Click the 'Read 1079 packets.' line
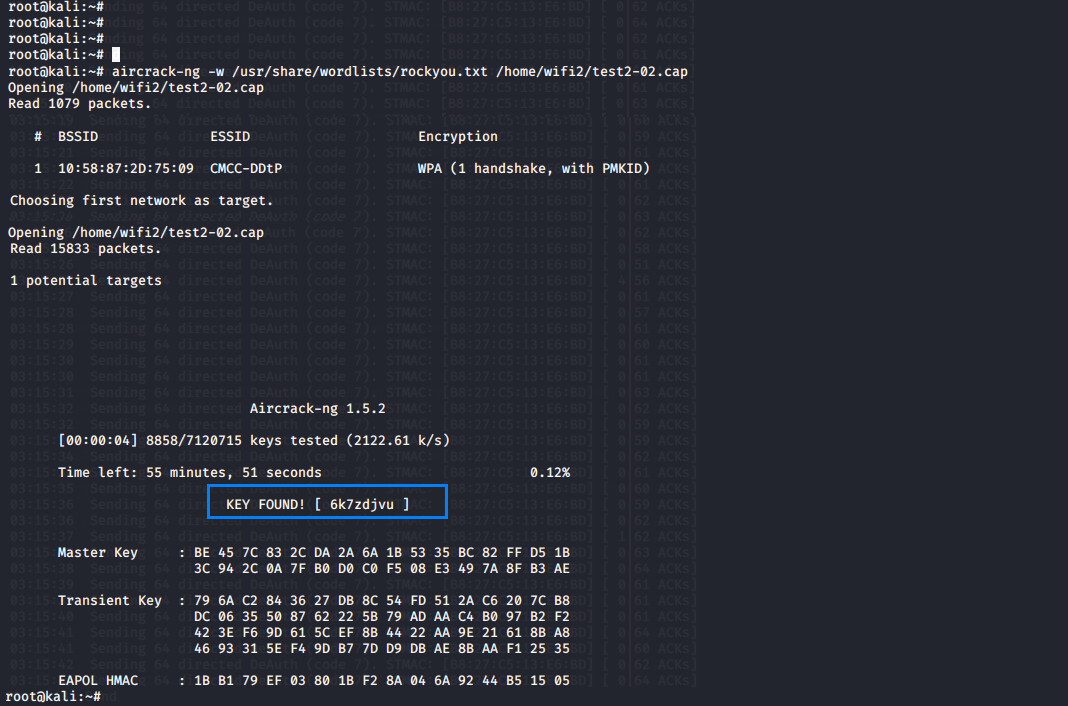1068x706 pixels. pyautogui.click(x=79, y=103)
